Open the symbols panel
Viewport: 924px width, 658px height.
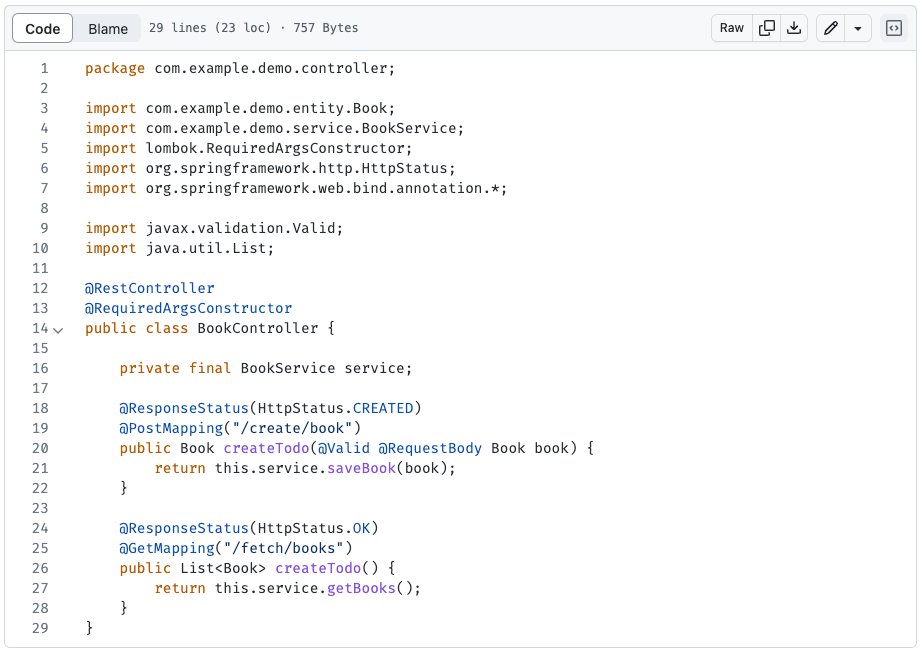[893, 28]
